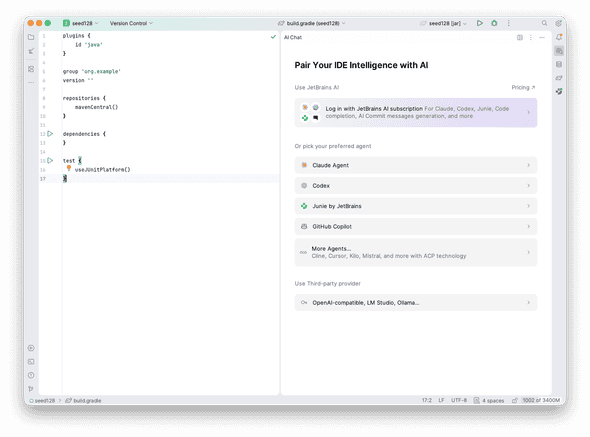Viewport: 590px width, 437px height.
Task: Click the id 'java' code line
Action: pos(89,44)
